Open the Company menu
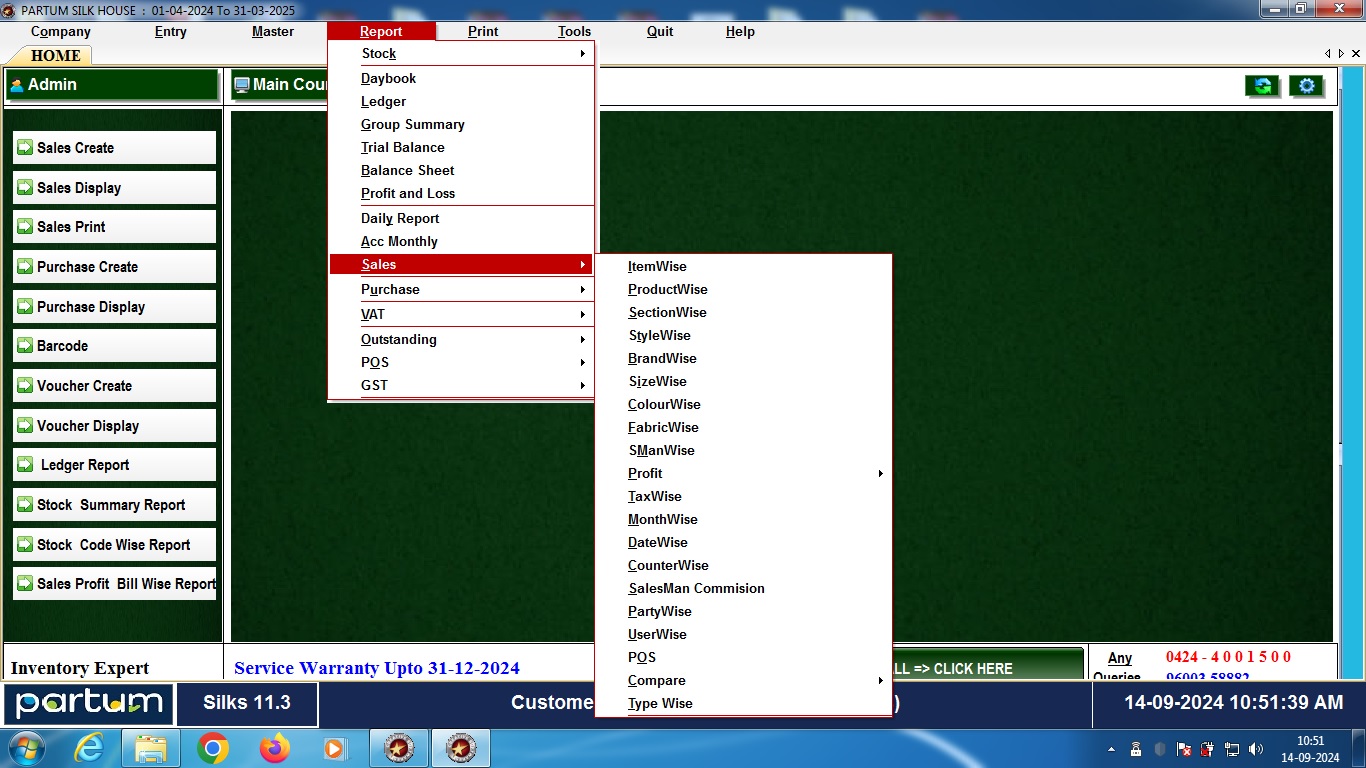The width and height of the screenshot is (1366, 768). [61, 31]
